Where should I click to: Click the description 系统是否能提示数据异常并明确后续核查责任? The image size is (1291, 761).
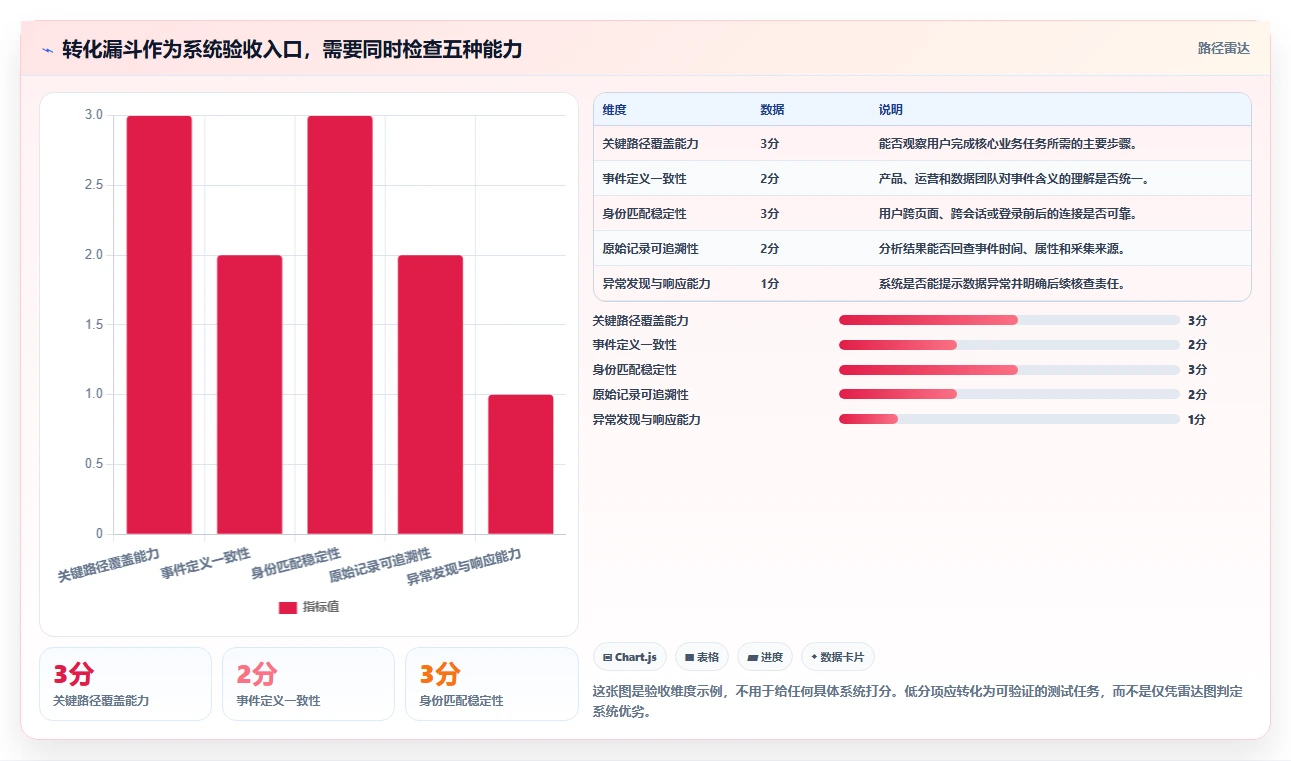1002,284
